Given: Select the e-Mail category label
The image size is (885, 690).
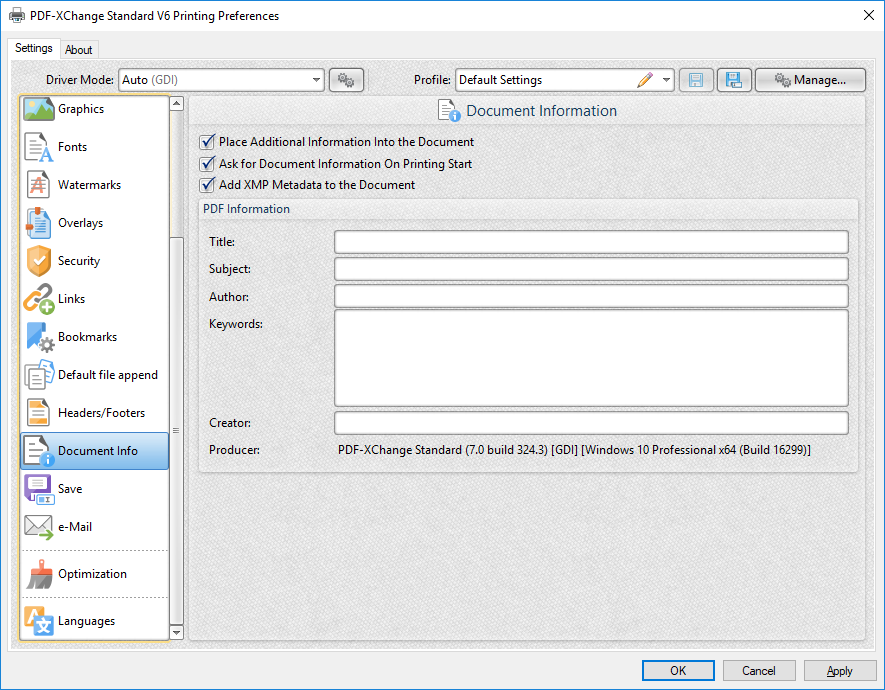Looking at the screenshot, I should pyautogui.click(x=75, y=527).
